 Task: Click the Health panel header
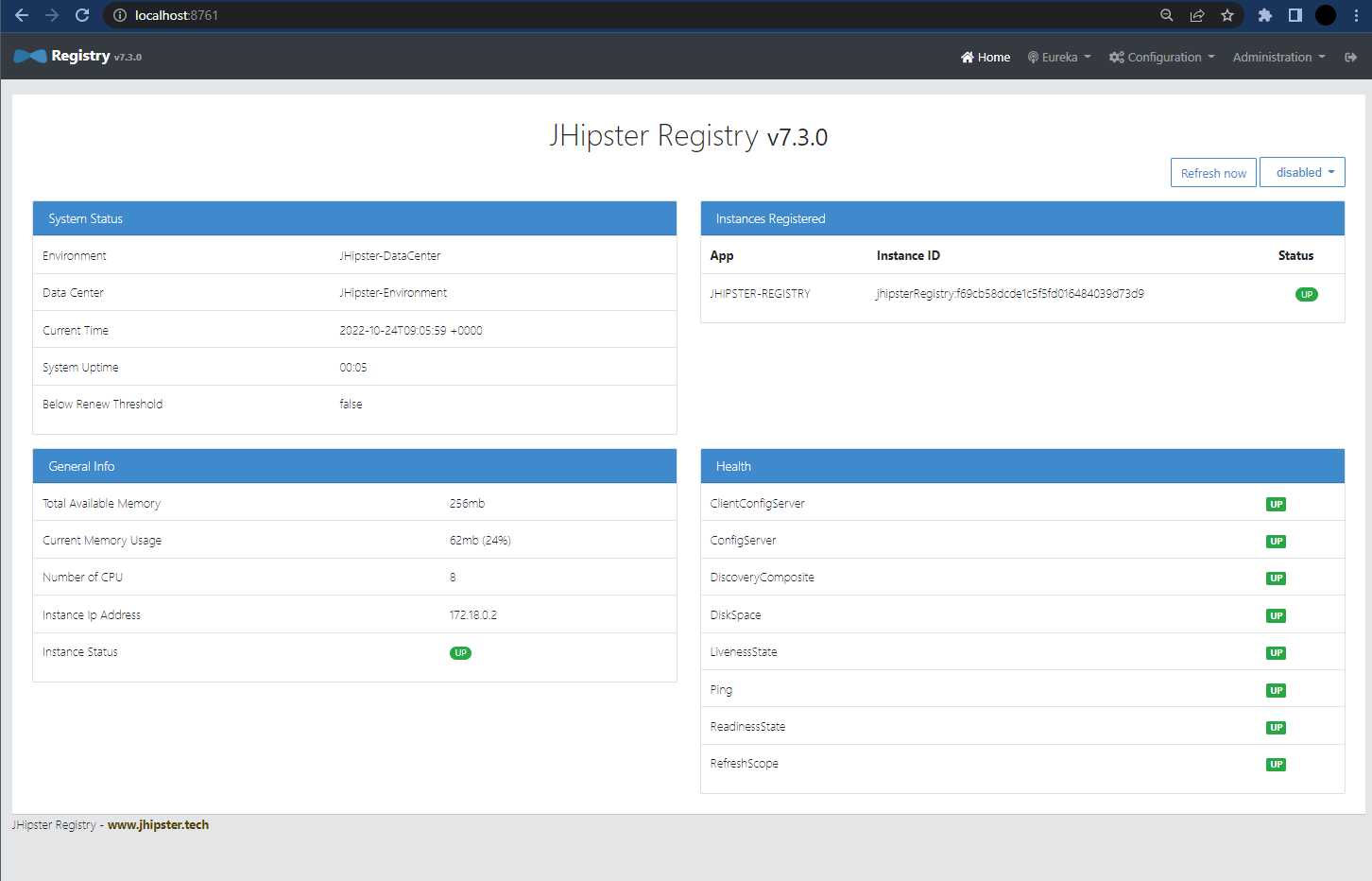(1022, 466)
